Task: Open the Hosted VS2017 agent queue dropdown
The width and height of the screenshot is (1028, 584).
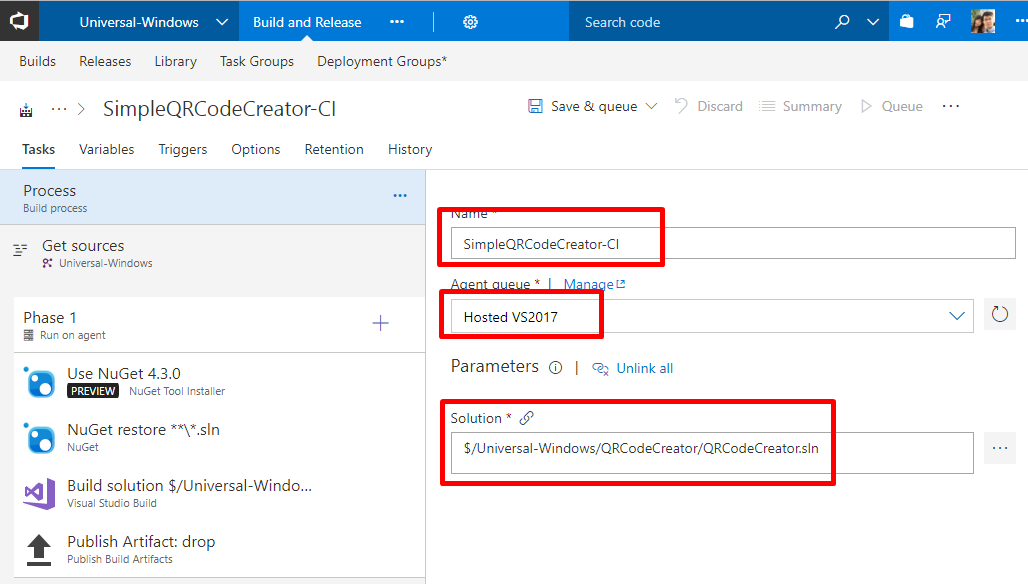Action: point(712,317)
